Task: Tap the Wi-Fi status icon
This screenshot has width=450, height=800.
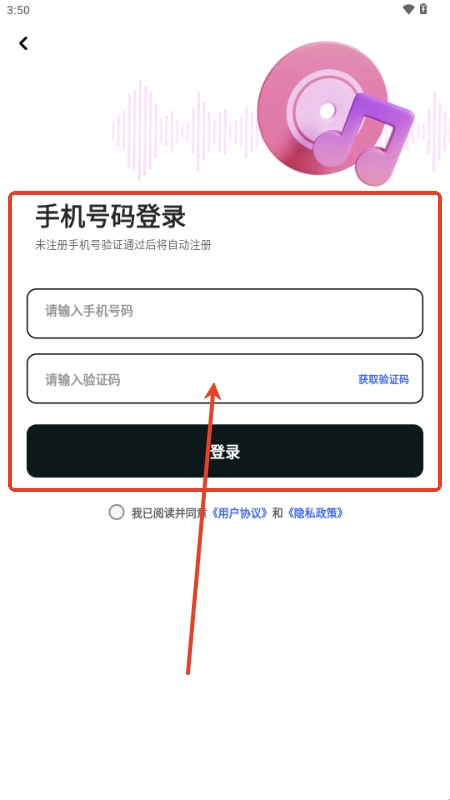Action: point(408,9)
